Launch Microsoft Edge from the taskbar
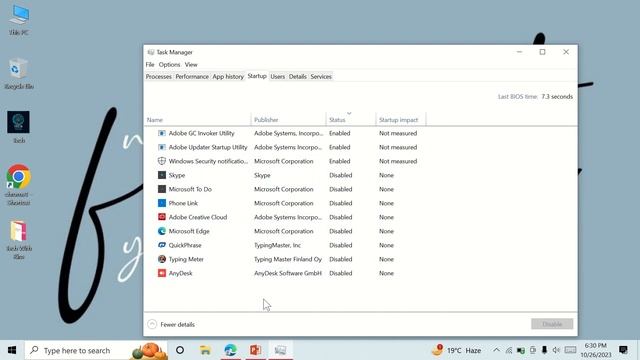 tap(230, 350)
